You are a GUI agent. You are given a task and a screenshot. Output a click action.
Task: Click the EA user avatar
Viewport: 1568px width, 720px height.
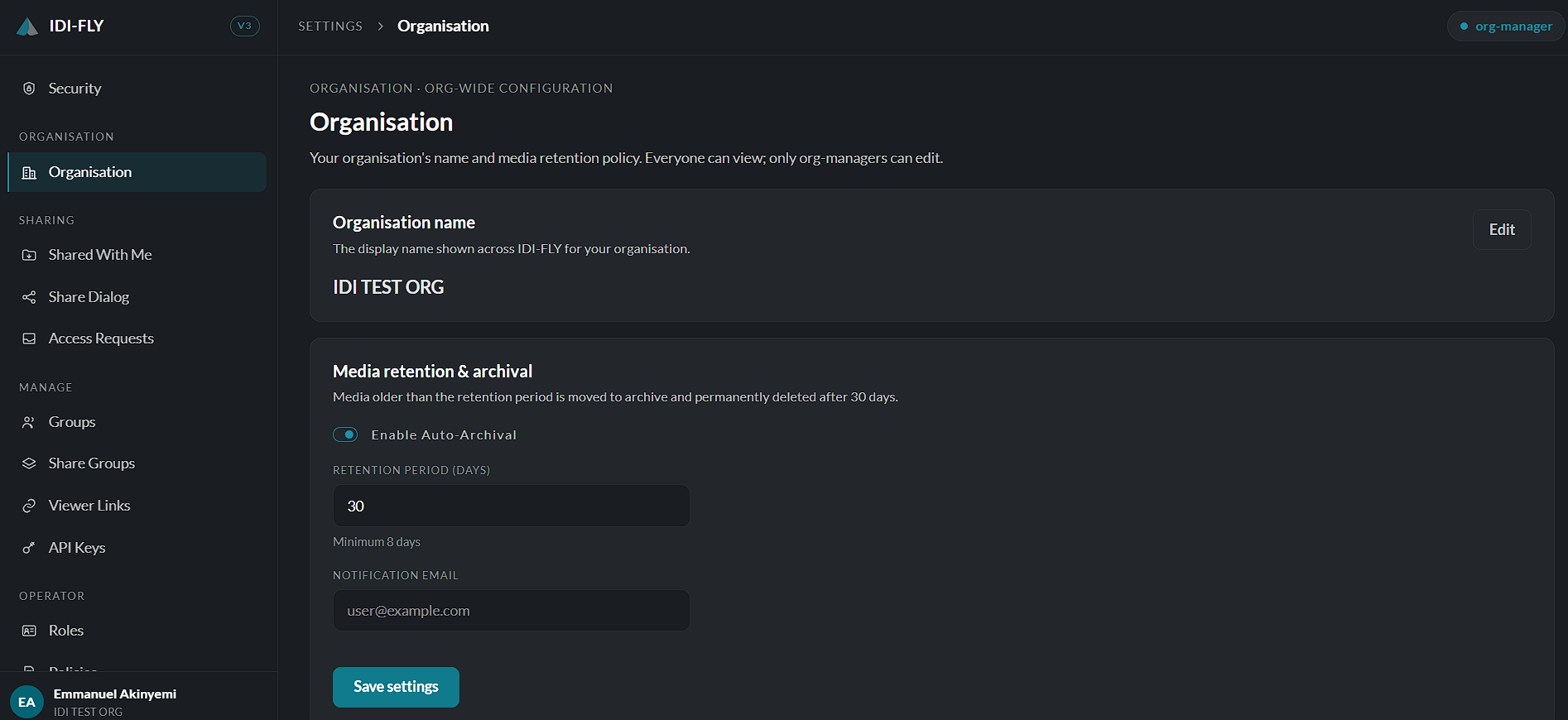26,702
